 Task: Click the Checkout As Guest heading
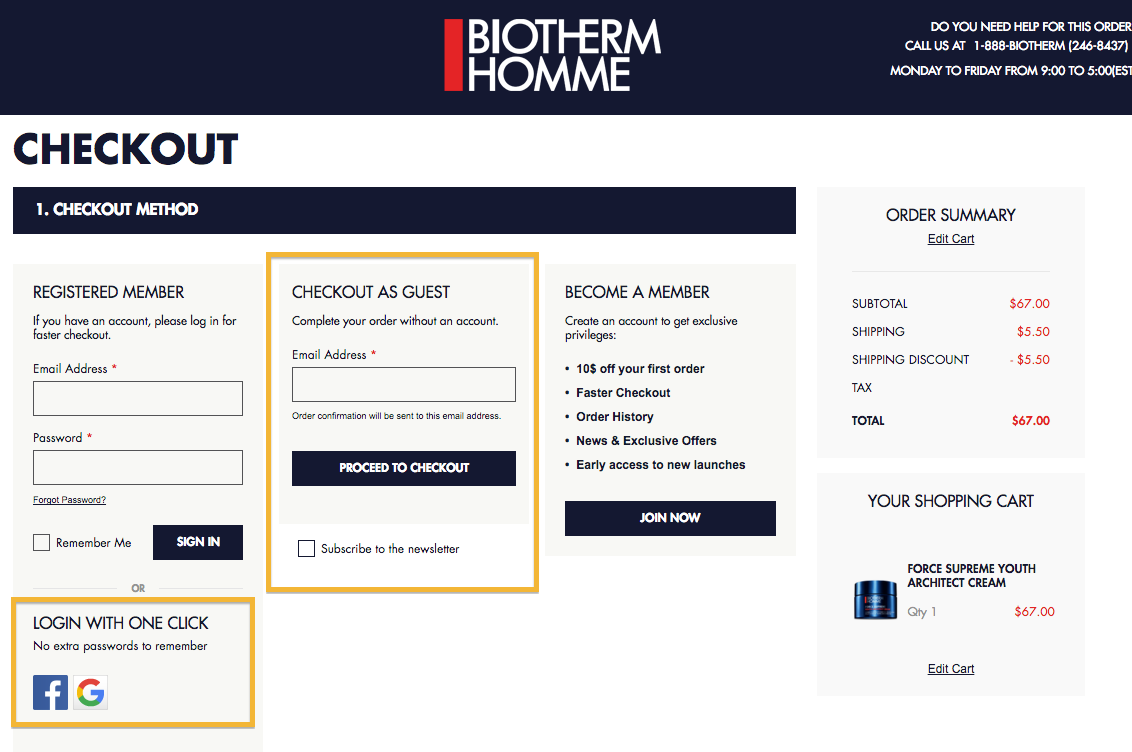coord(371,292)
